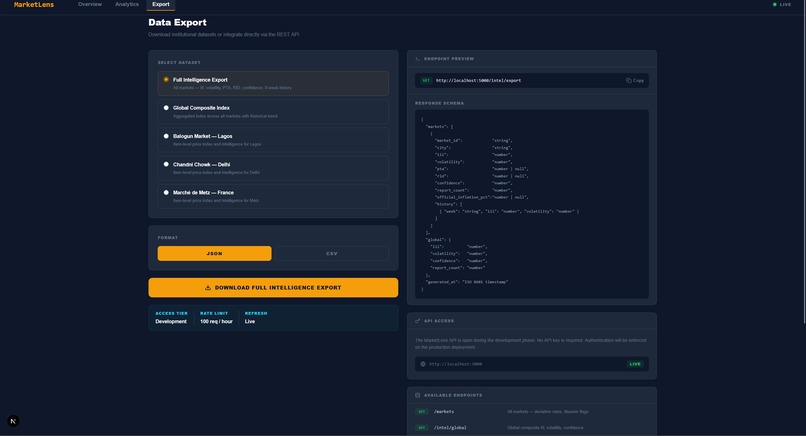Click the /intel/global endpoint path
The width and height of the screenshot is (806, 436).
[450, 428]
